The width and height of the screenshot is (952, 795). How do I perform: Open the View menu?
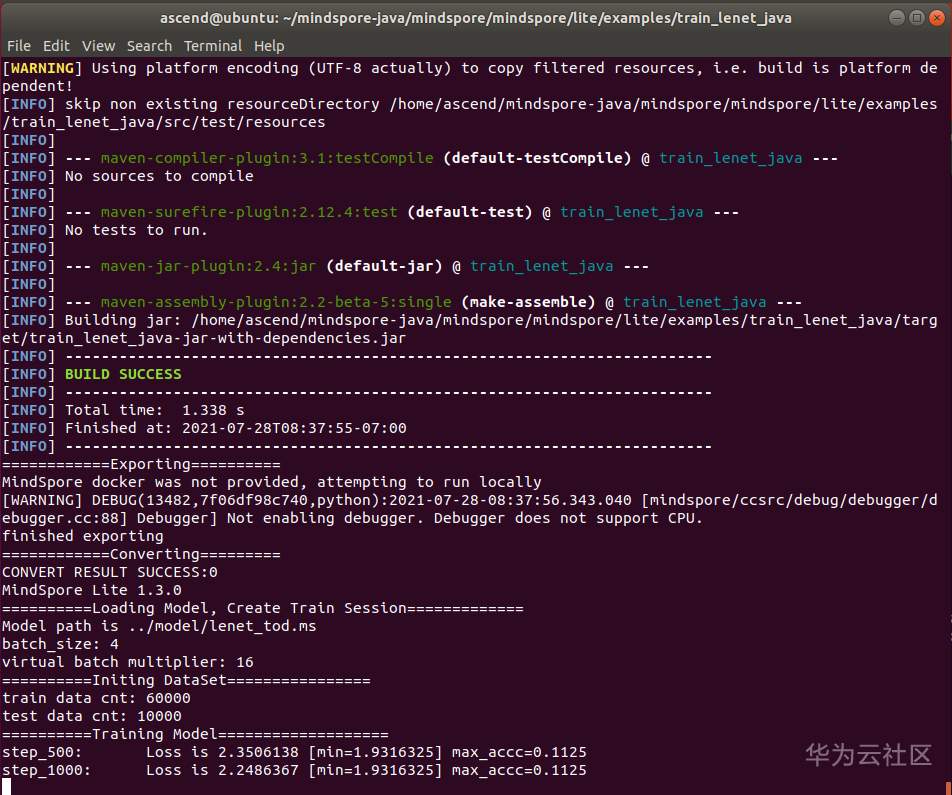click(x=98, y=46)
